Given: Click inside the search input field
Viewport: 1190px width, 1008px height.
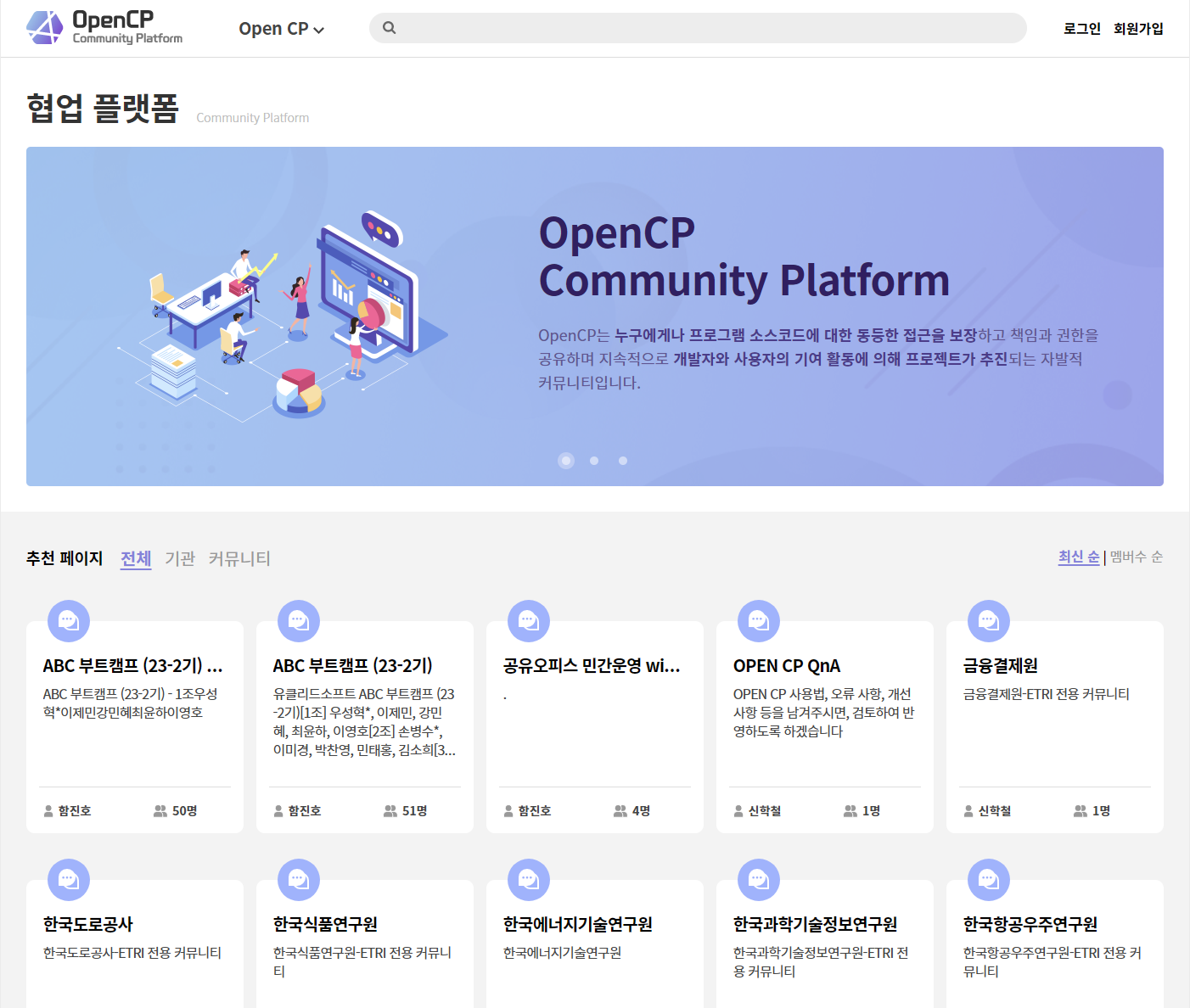Looking at the screenshot, I should click(704, 28).
